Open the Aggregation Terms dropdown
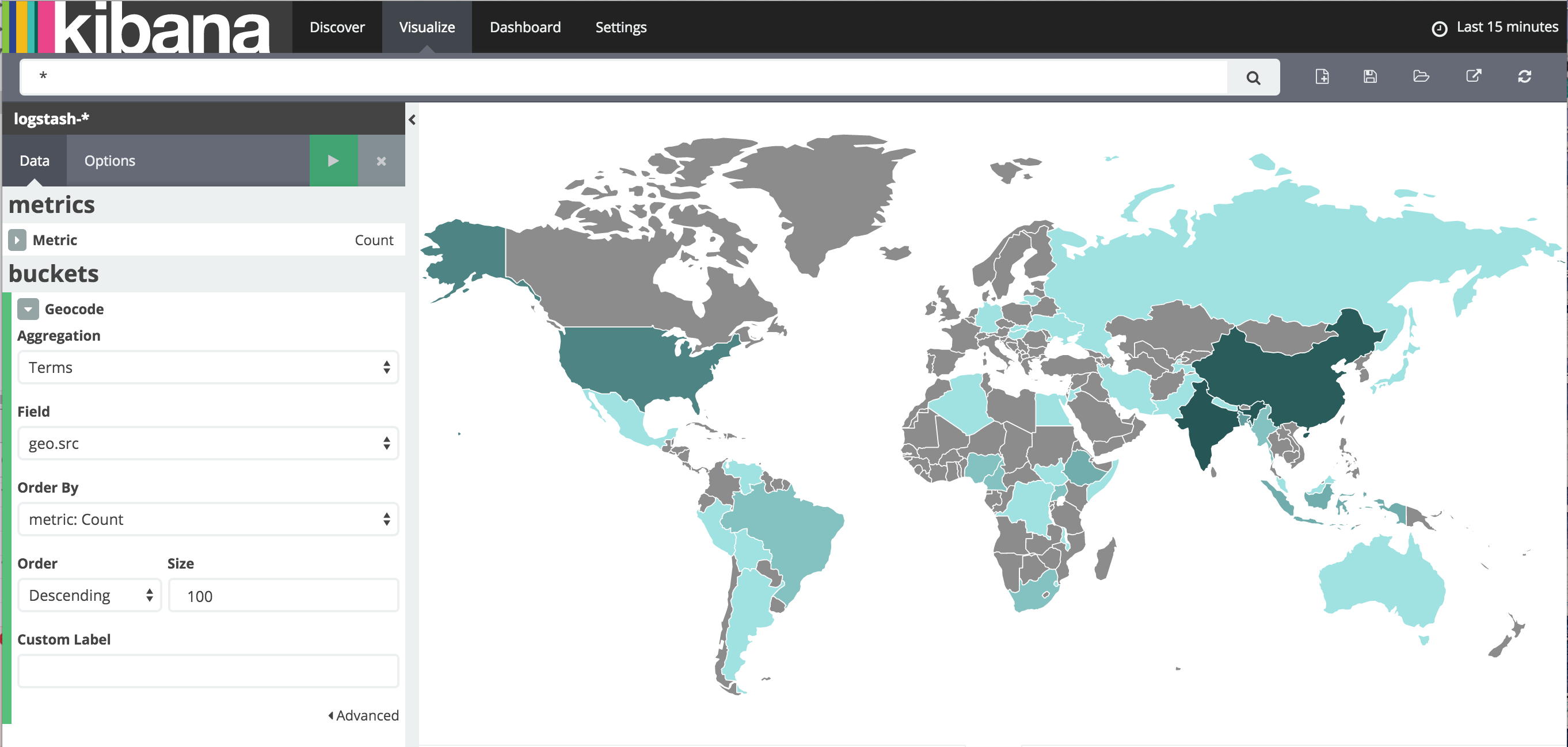Image resolution: width=1568 pixels, height=747 pixels. pos(208,367)
